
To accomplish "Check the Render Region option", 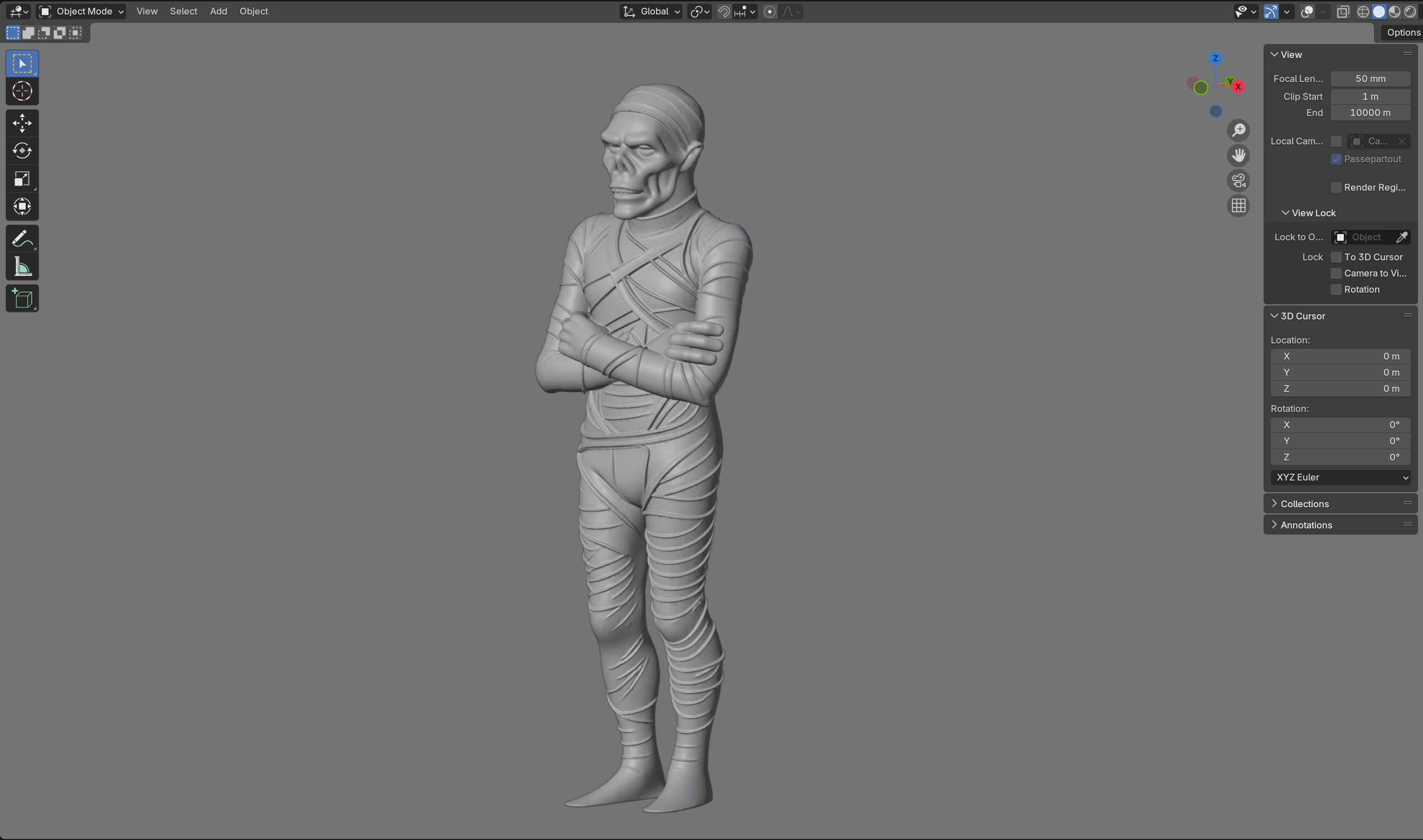I will click(x=1337, y=187).
